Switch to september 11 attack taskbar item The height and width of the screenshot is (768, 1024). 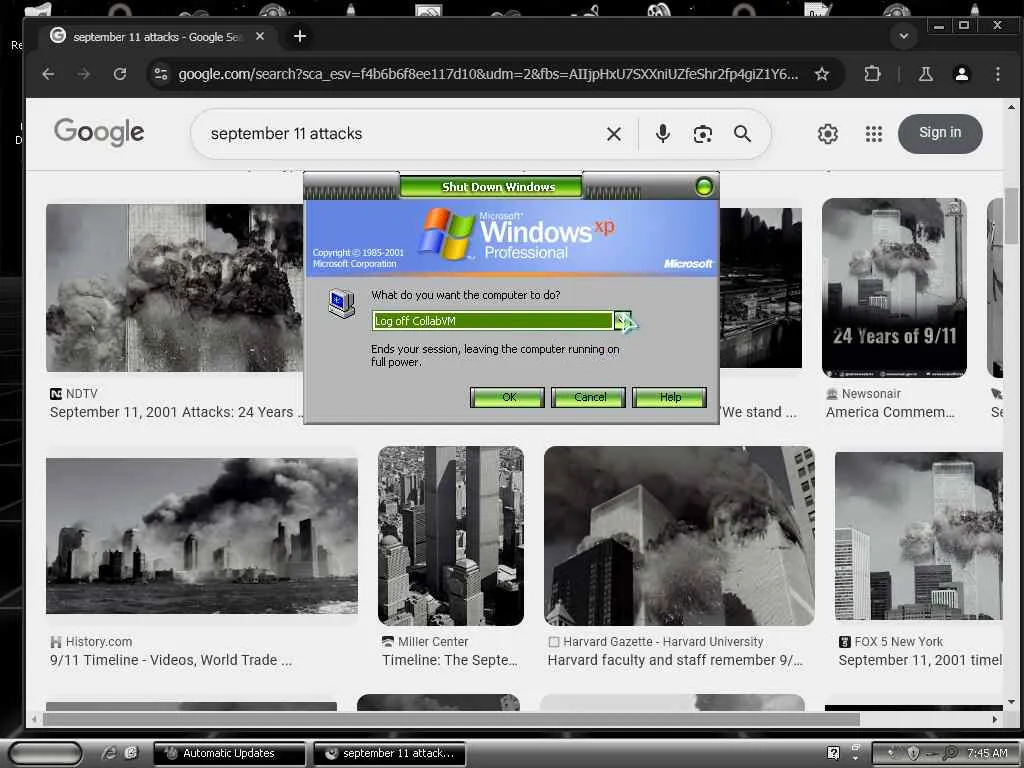390,753
